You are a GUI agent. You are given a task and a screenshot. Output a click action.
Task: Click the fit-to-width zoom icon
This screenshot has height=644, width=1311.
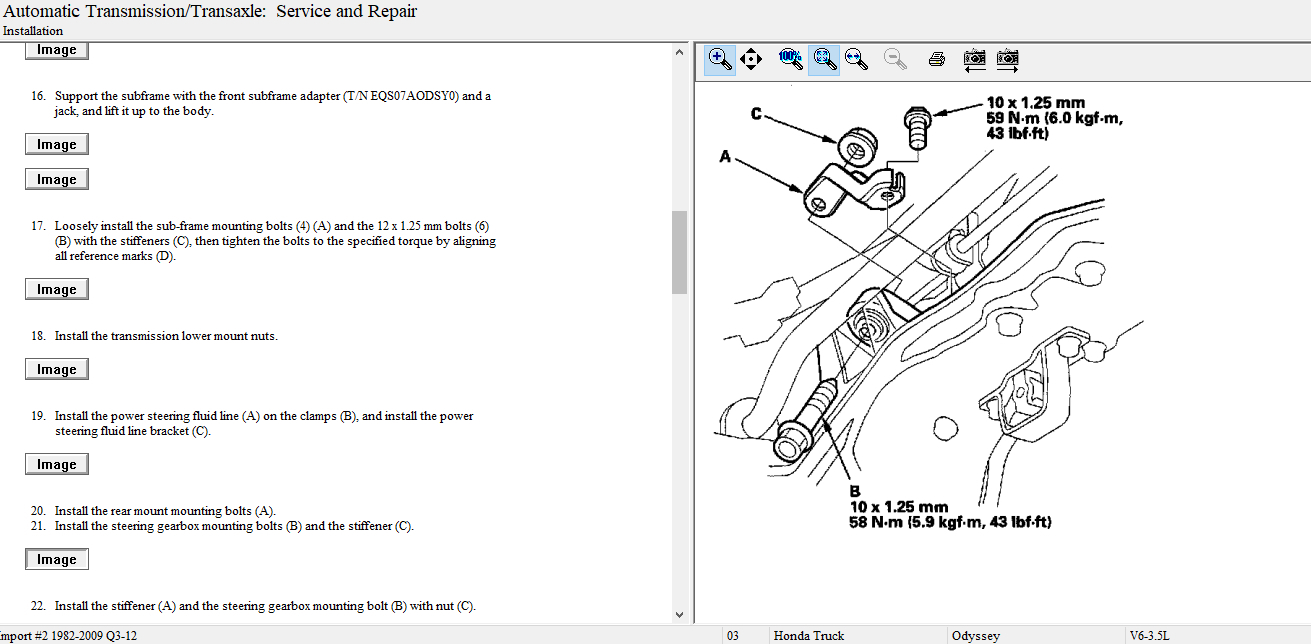point(856,59)
